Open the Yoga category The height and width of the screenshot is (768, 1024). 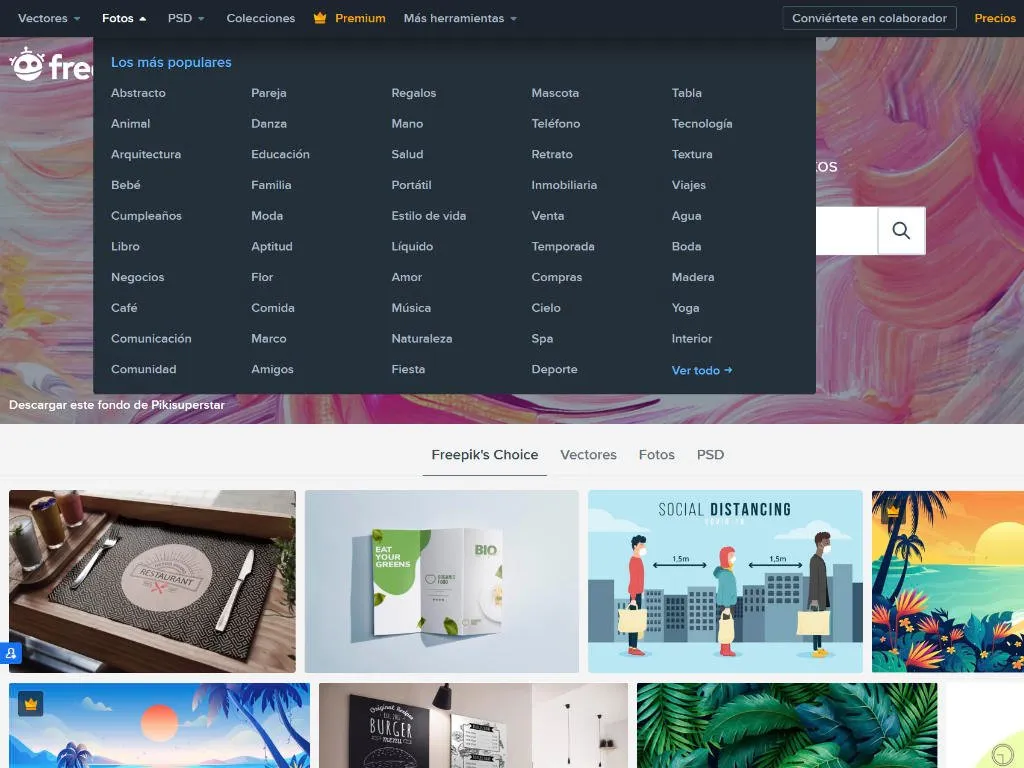[x=685, y=308]
